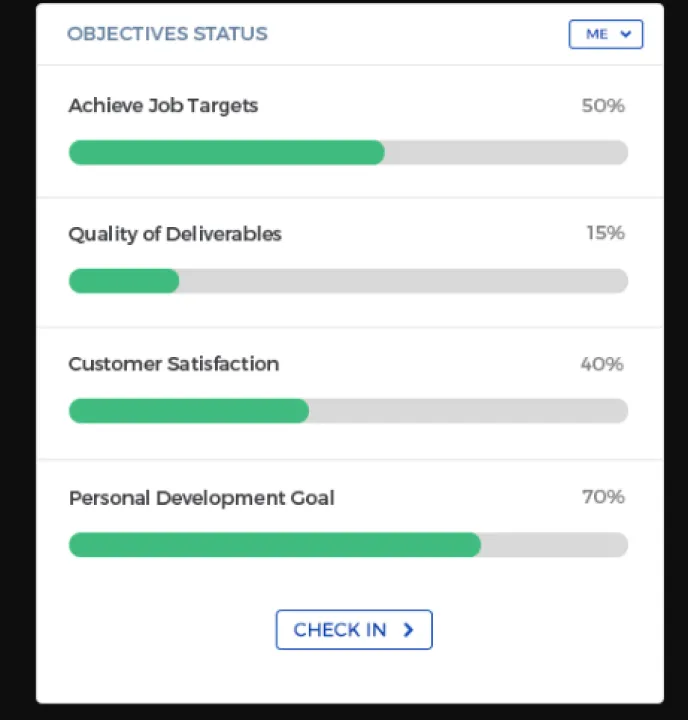Open the Personal Development Goal objective
This screenshot has width=688, height=720.
(x=202, y=498)
